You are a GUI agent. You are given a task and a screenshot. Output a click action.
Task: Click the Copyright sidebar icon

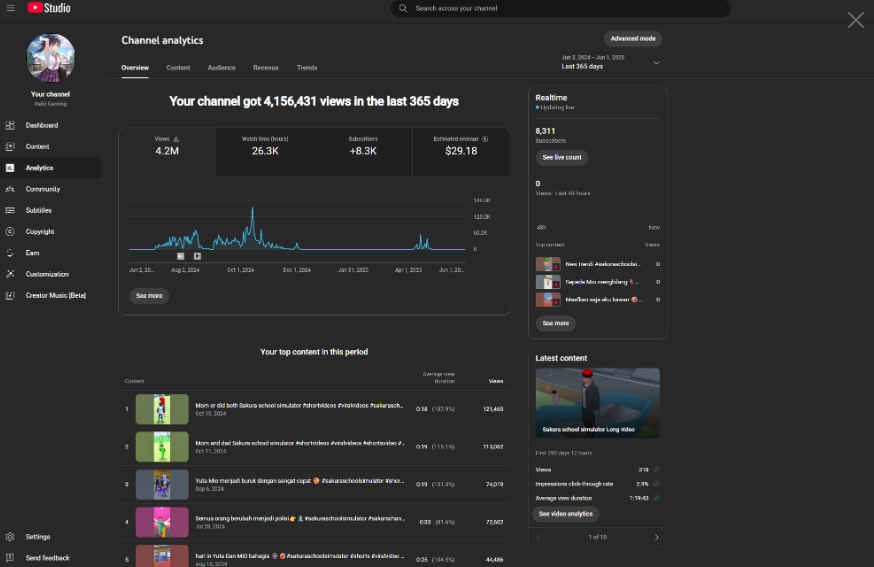(x=10, y=231)
